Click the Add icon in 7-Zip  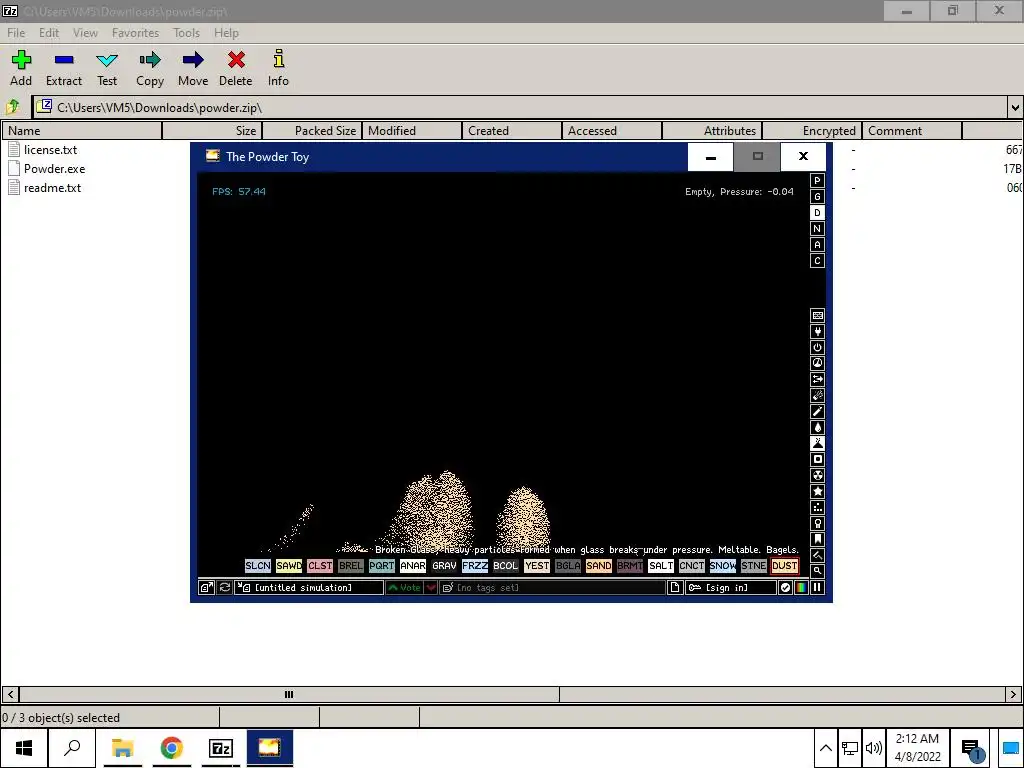(21, 69)
